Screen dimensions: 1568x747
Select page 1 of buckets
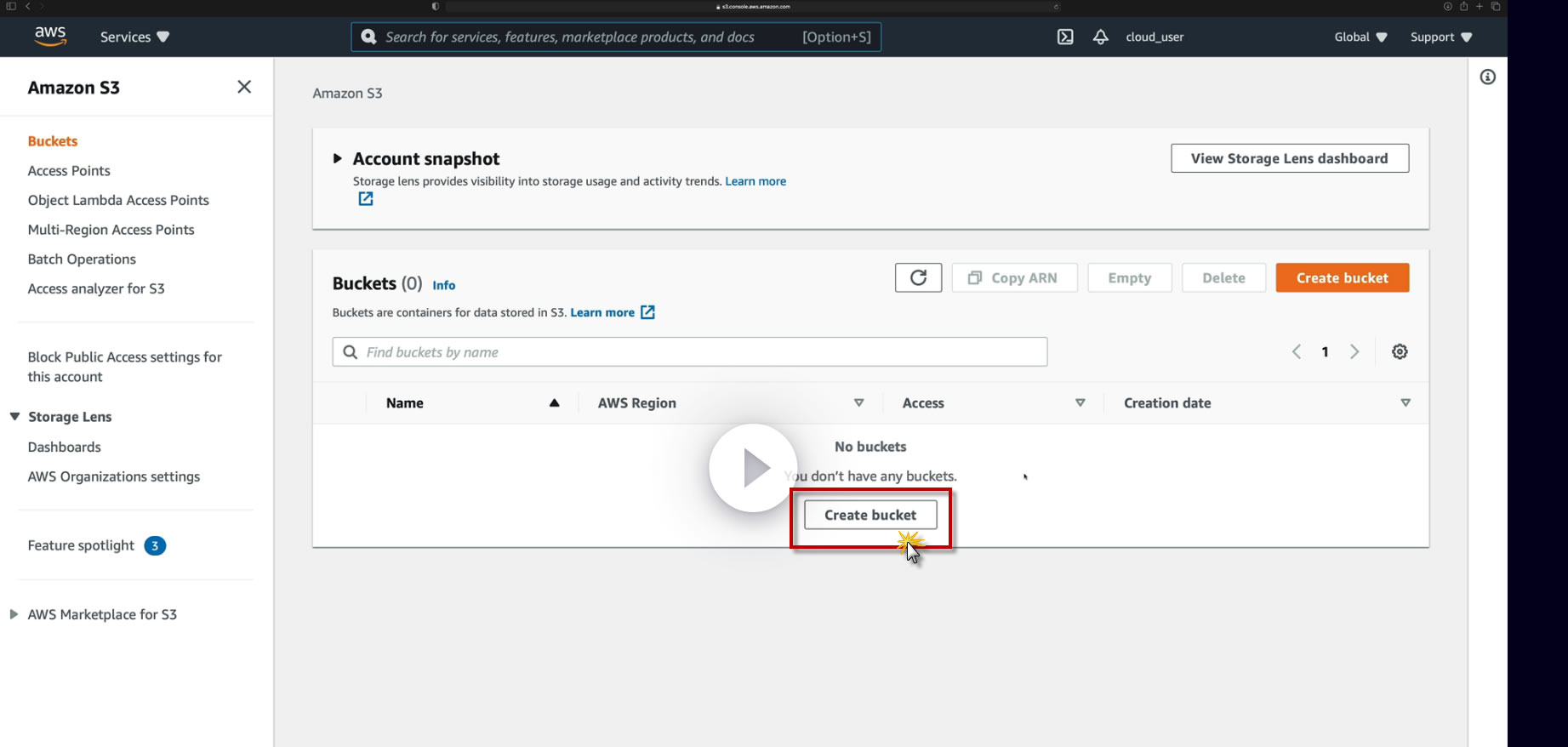click(1325, 352)
